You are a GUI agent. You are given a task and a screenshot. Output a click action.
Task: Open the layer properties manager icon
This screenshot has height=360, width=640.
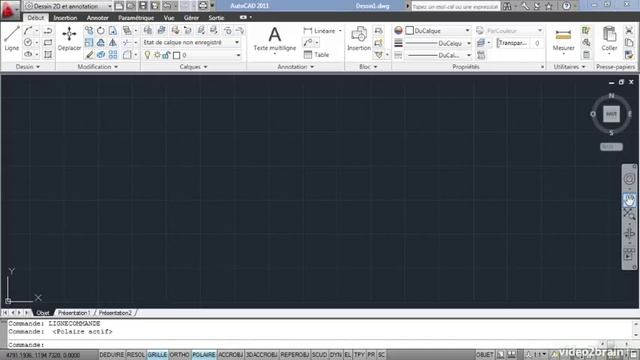click(148, 31)
